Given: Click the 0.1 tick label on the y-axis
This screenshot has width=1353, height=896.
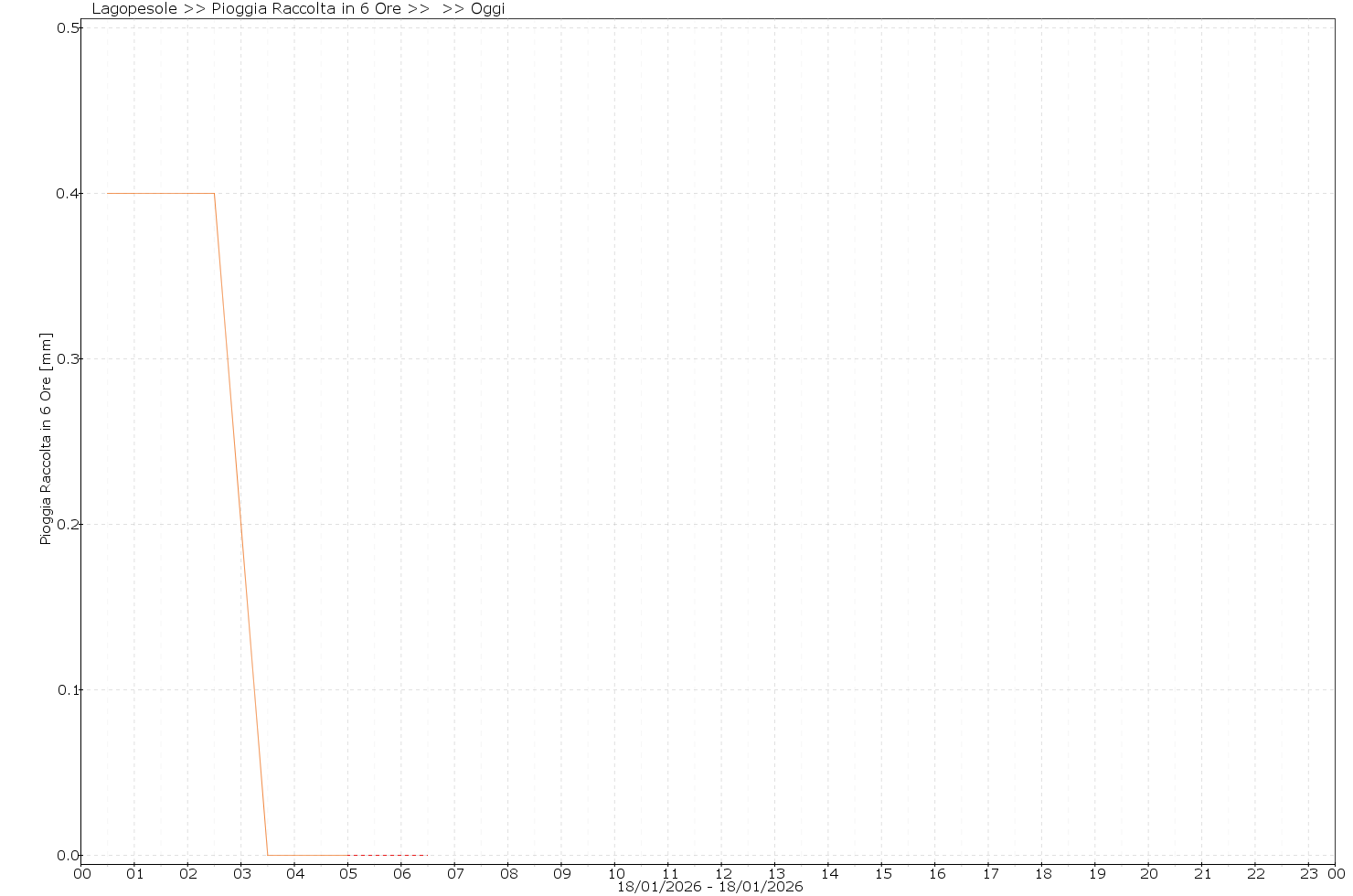Looking at the screenshot, I should 66,690.
